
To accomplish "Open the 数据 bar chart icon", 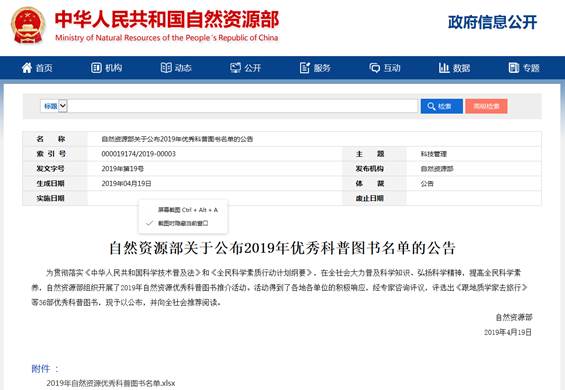I will click(x=444, y=67).
